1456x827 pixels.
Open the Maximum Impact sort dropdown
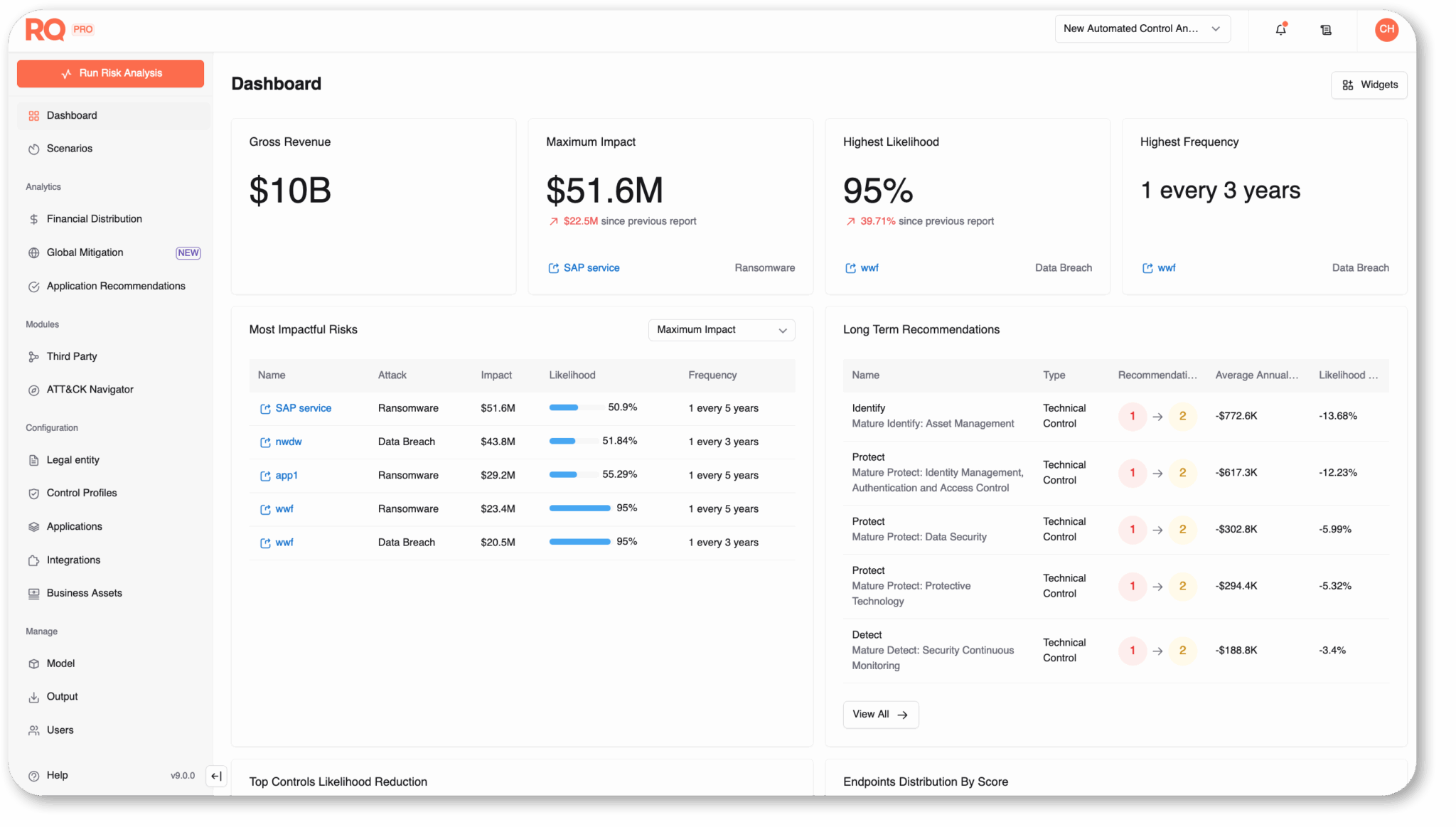[721, 330]
